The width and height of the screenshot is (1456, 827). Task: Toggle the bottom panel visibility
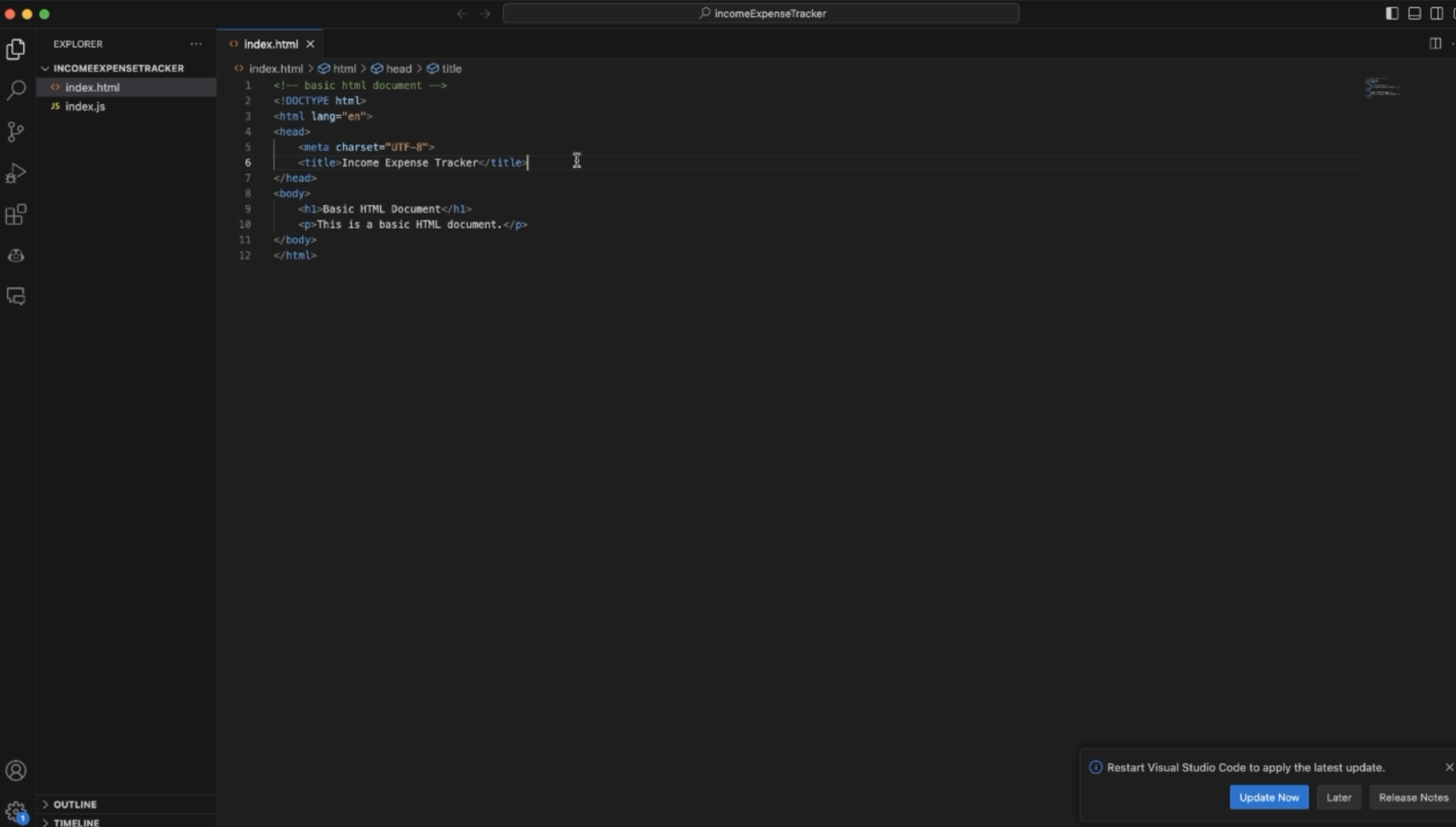click(x=1414, y=13)
